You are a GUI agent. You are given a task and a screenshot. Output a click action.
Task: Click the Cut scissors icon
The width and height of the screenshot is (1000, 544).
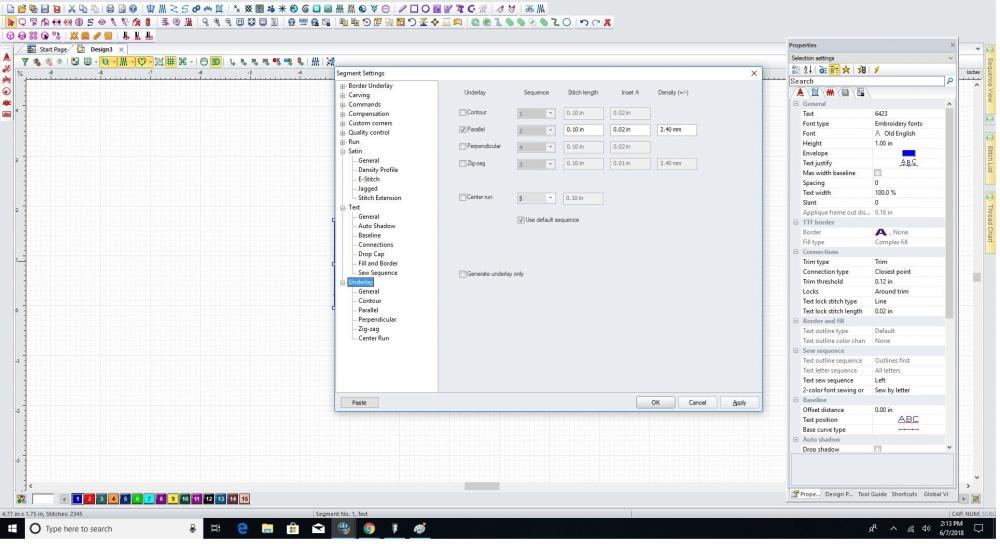72,8
